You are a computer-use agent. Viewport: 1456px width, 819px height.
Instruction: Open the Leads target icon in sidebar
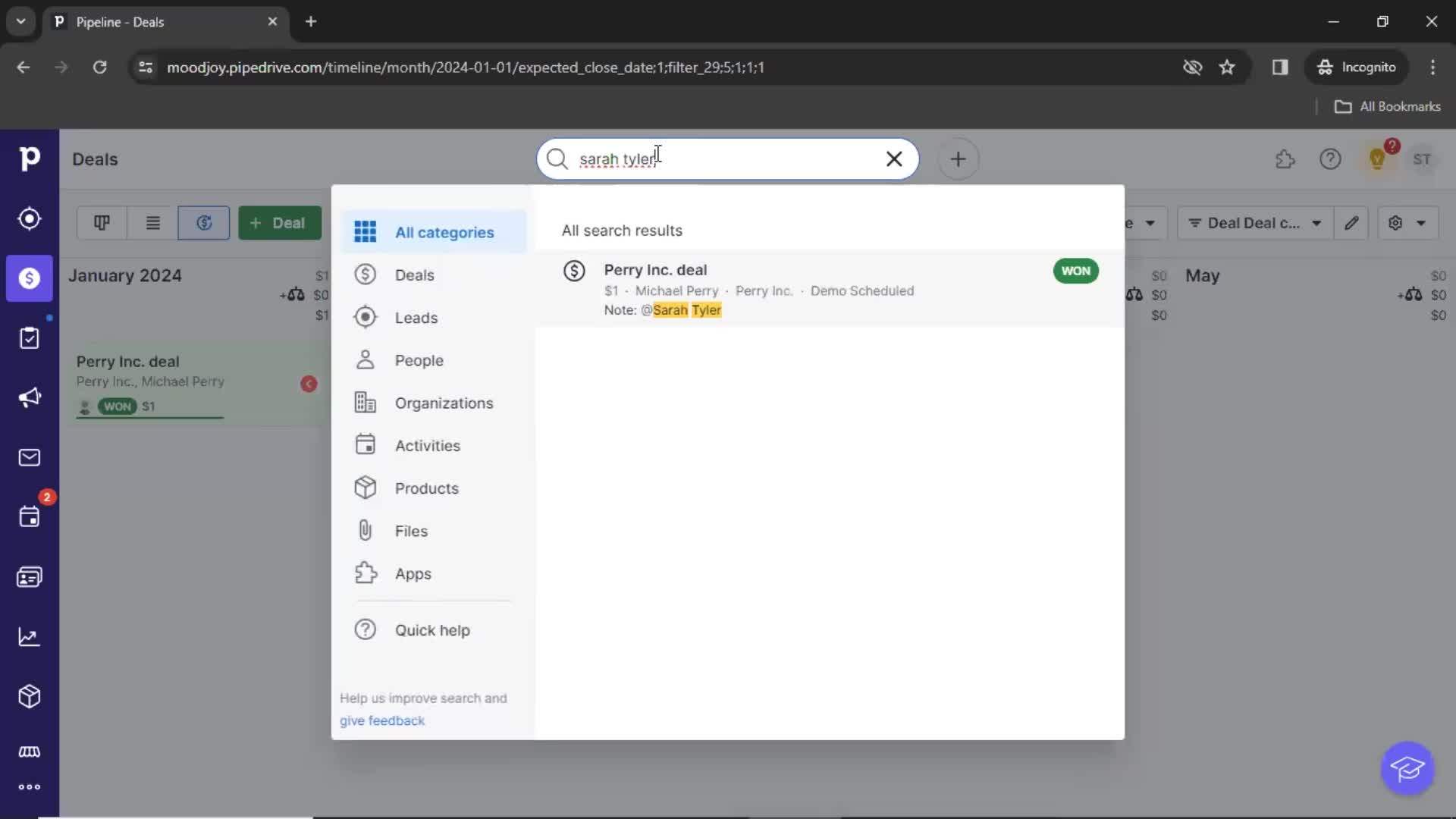click(30, 219)
